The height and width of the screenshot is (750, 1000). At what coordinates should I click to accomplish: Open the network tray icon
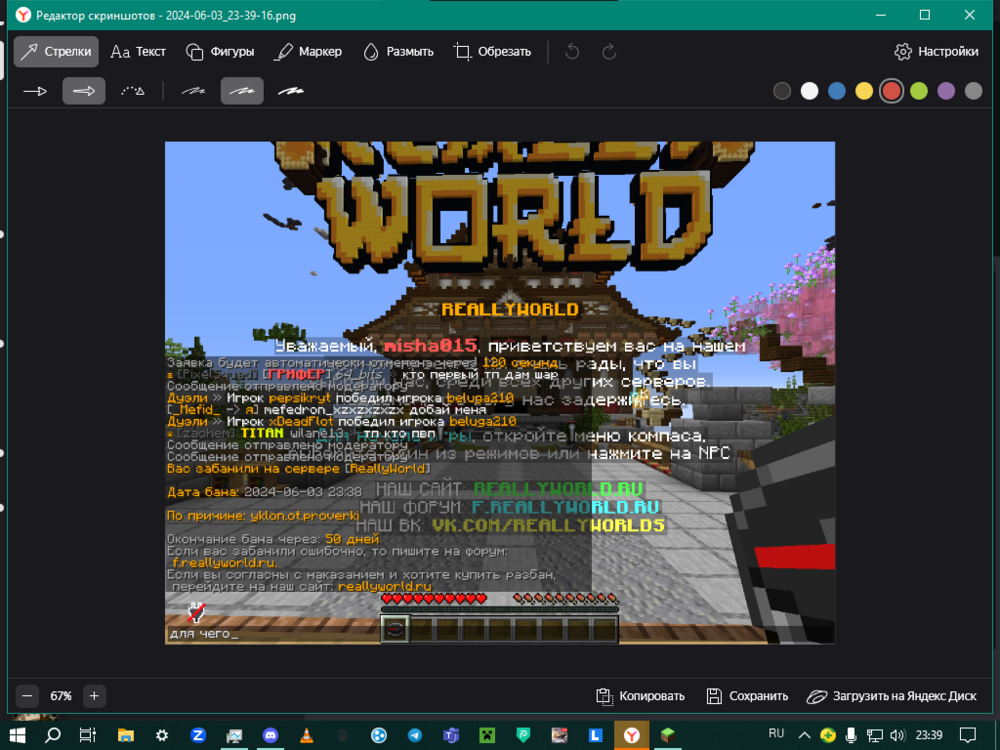874,735
